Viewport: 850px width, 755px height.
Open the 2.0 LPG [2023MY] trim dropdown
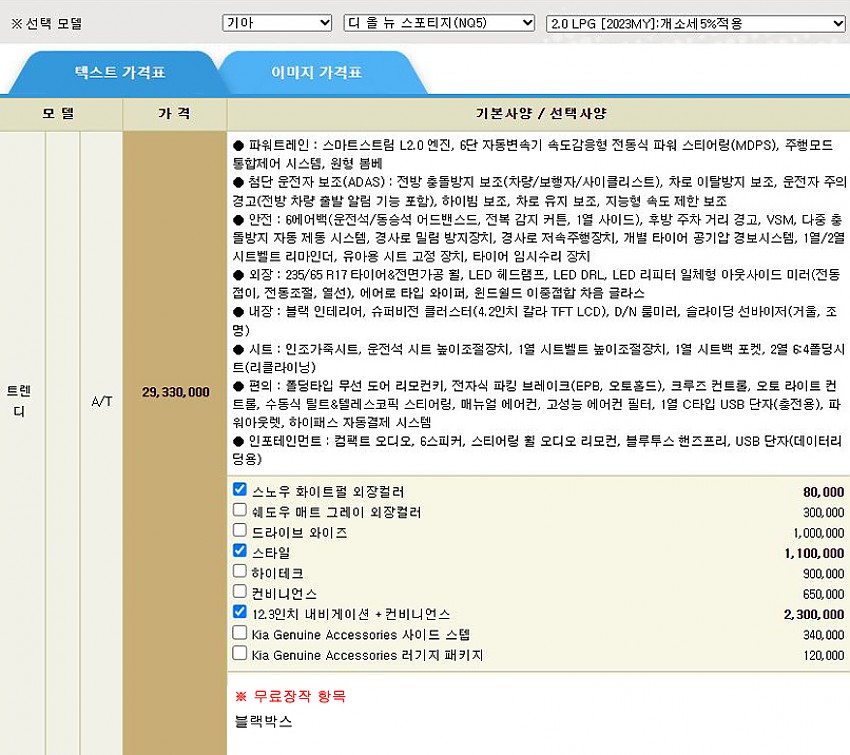[x=696, y=22]
